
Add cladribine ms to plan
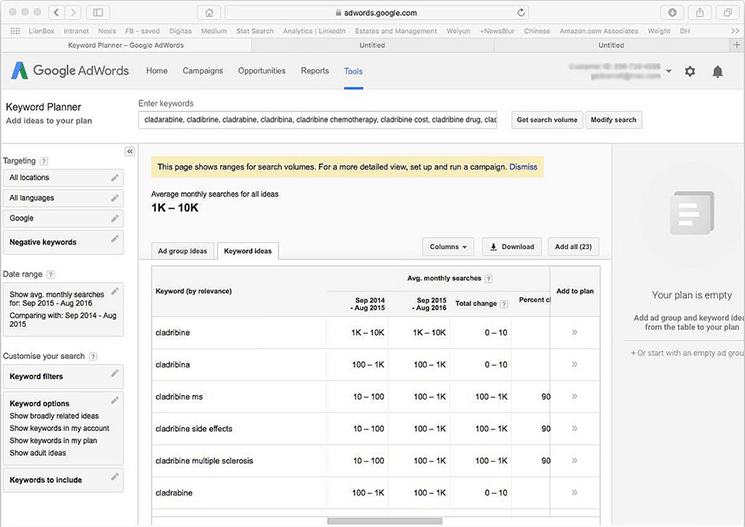pyautogui.click(x=574, y=396)
